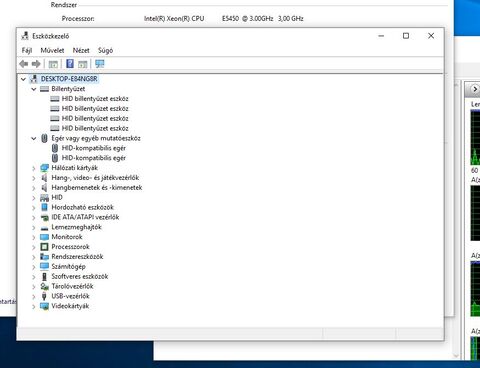
Task: Expand the Hangbemenetek és -kimenetek category
Action: coord(34,188)
